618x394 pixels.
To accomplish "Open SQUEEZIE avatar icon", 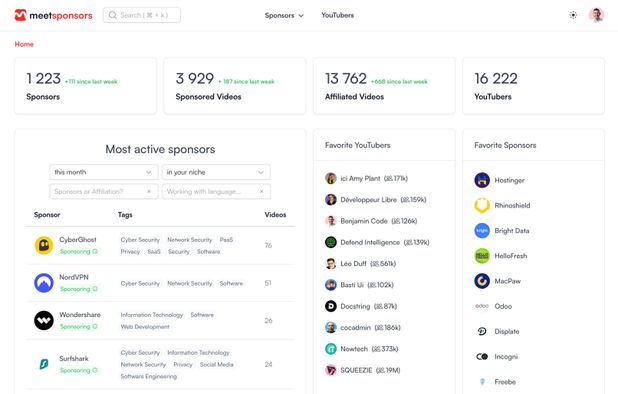I will [x=331, y=370].
